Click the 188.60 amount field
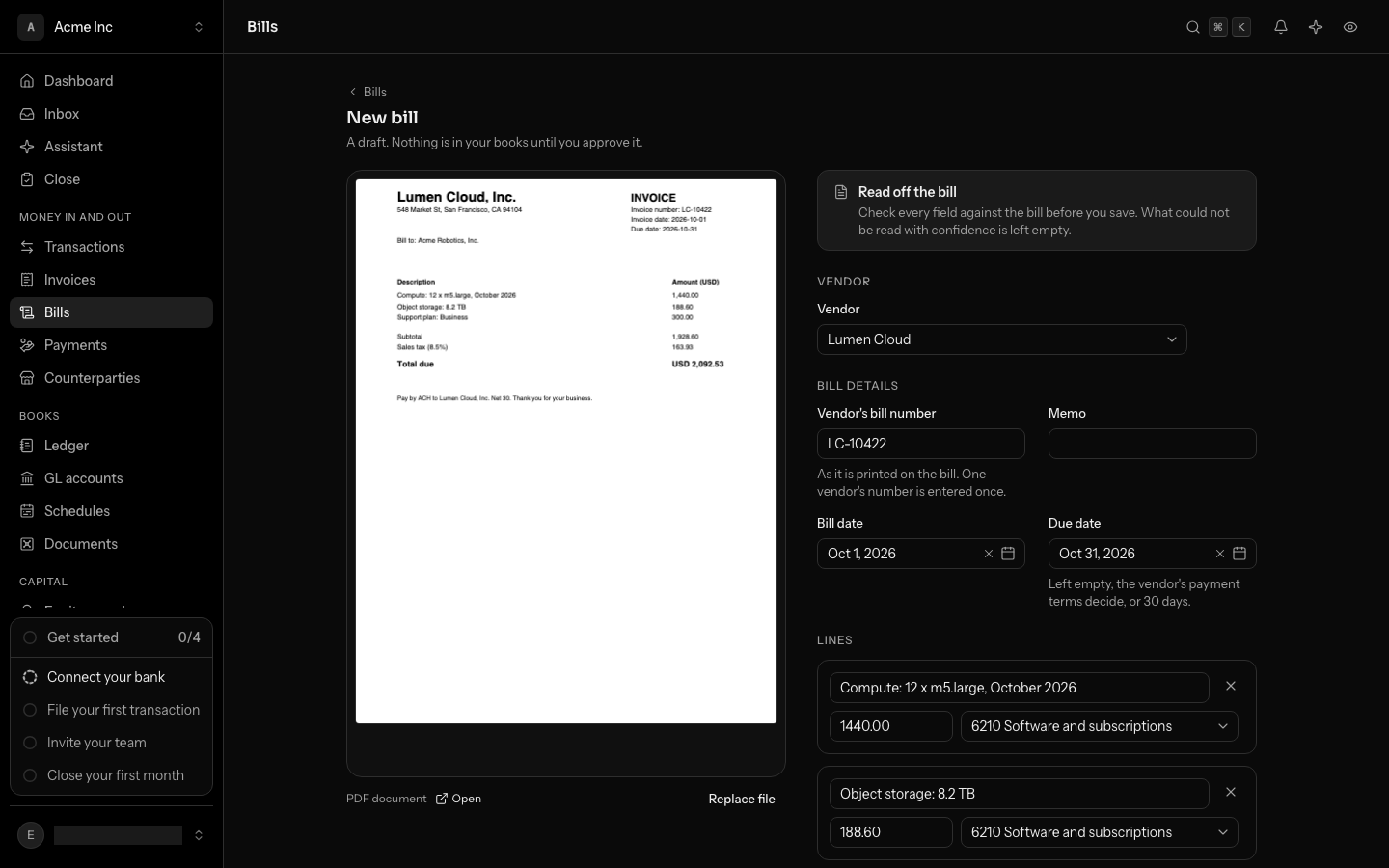The image size is (1389, 868). click(x=891, y=832)
